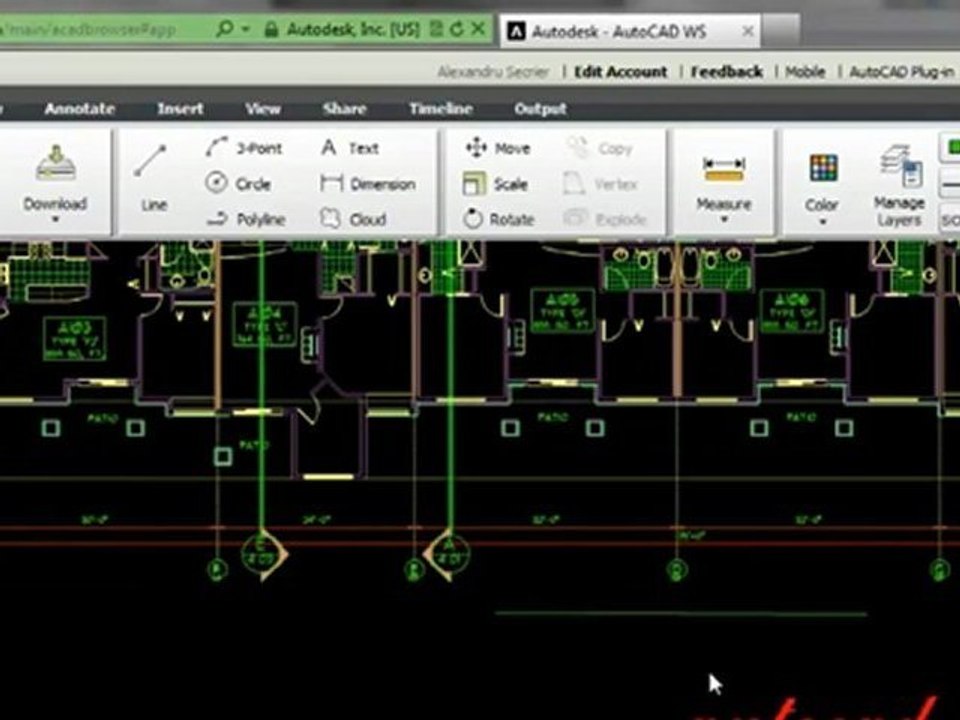Open the Insert ribbon tab
This screenshot has width=960, height=720.
pos(180,109)
